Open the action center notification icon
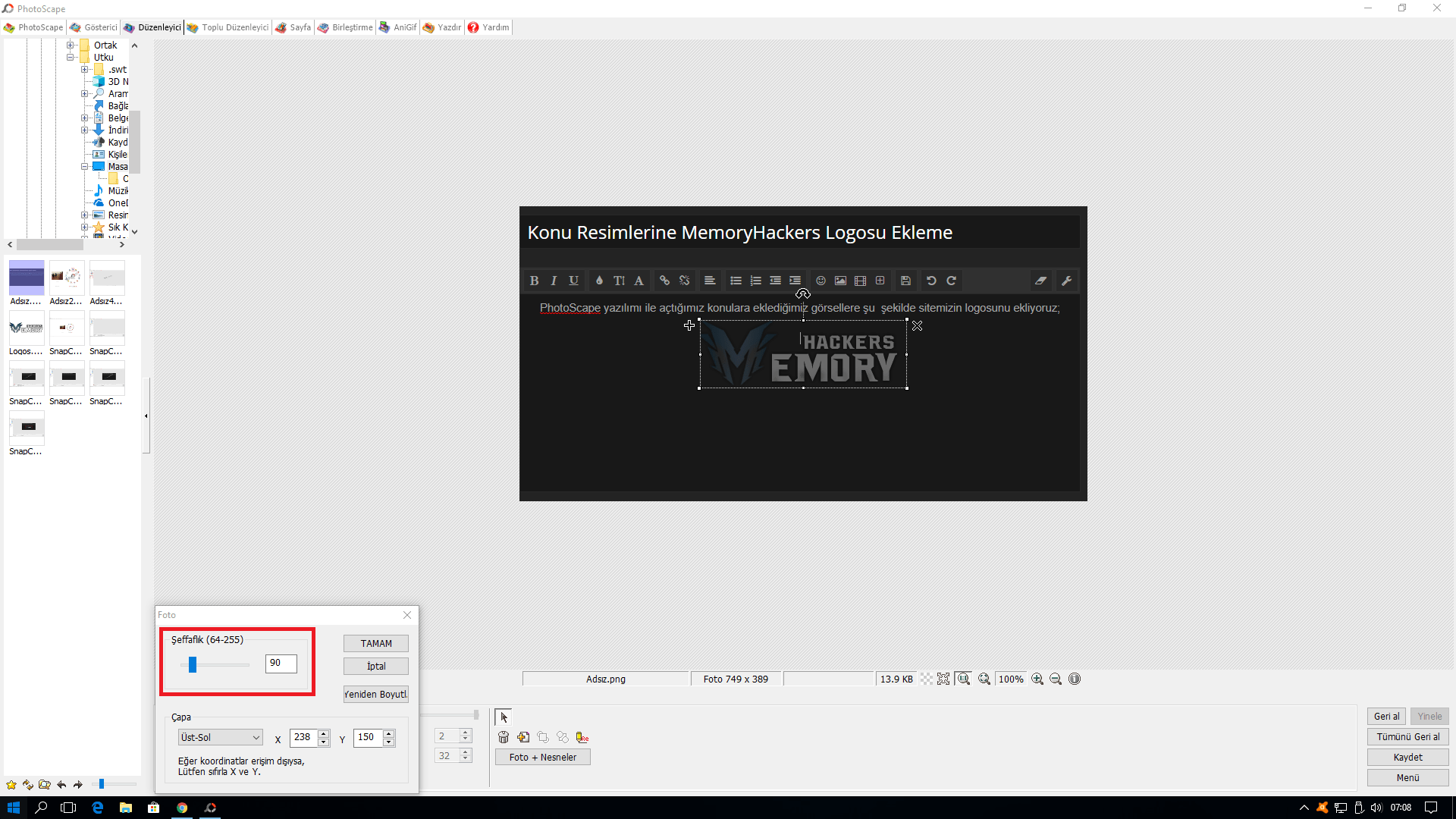This screenshot has width=1456, height=819. point(1431,808)
